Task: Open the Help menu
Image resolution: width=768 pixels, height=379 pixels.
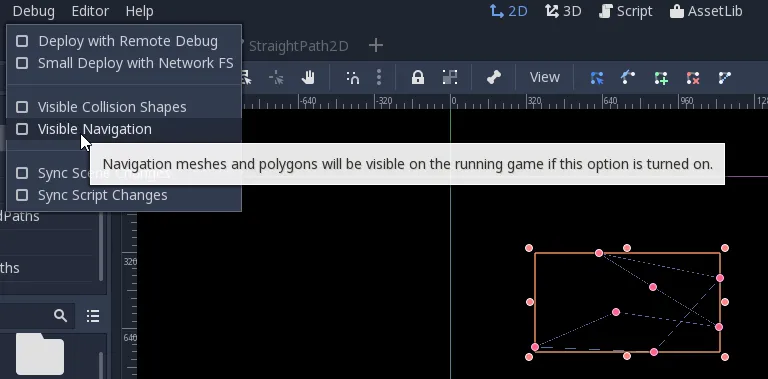Action: (x=140, y=11)
